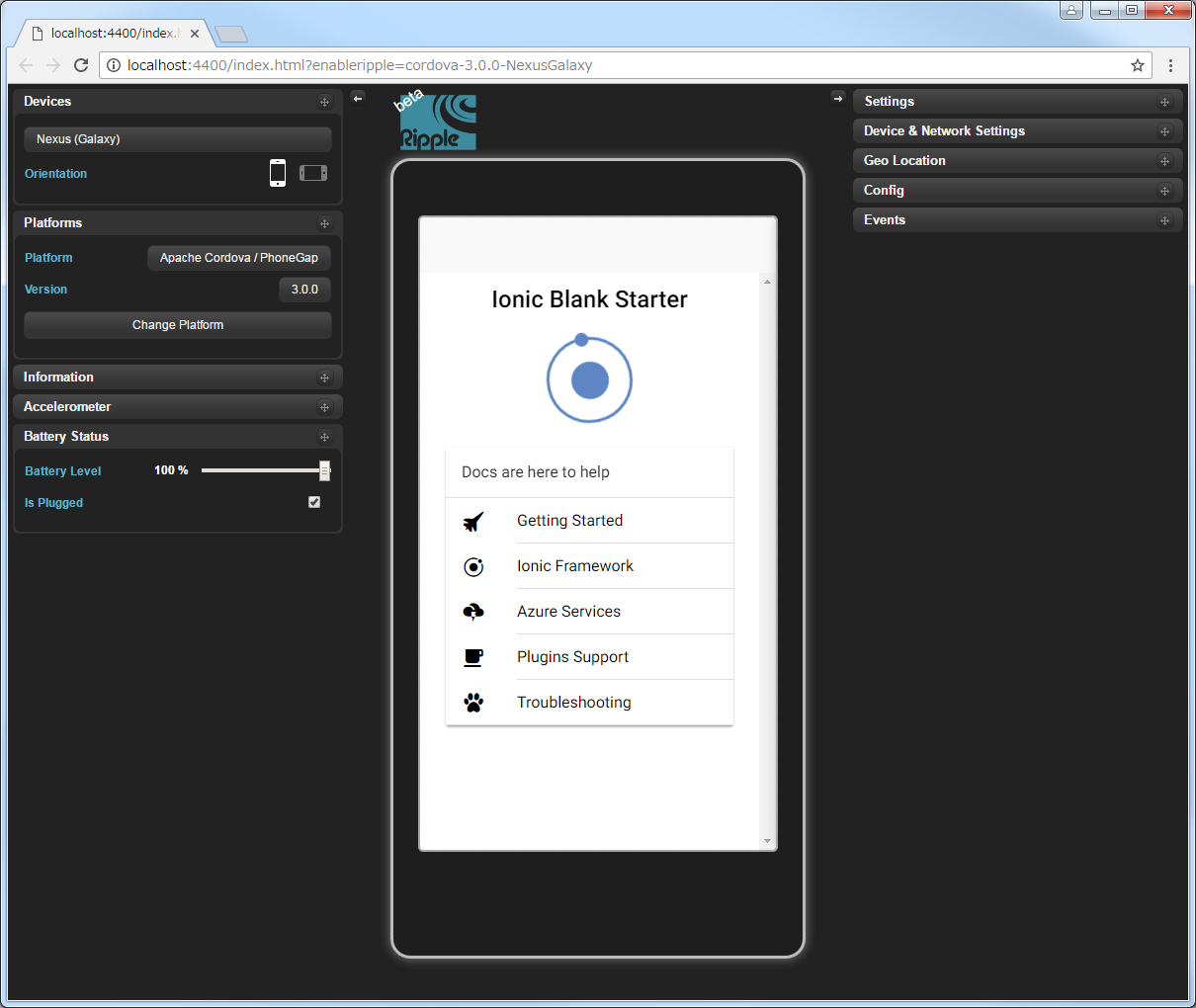Open Ionic Framework docs item
Image resolution: width=1196 pixels, height=1008 pixels.
pyautogui.click(x=589, y=566)
